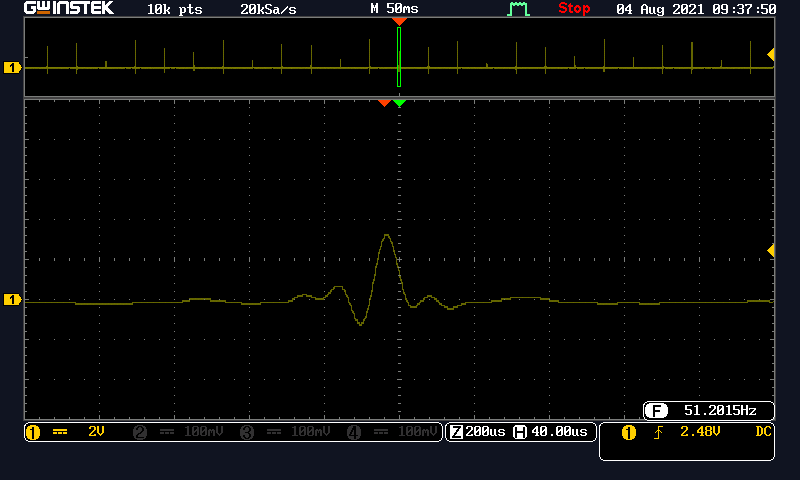Enable channel 4 indicator
This screenshot has height=480, width=800.
(393, 432)
